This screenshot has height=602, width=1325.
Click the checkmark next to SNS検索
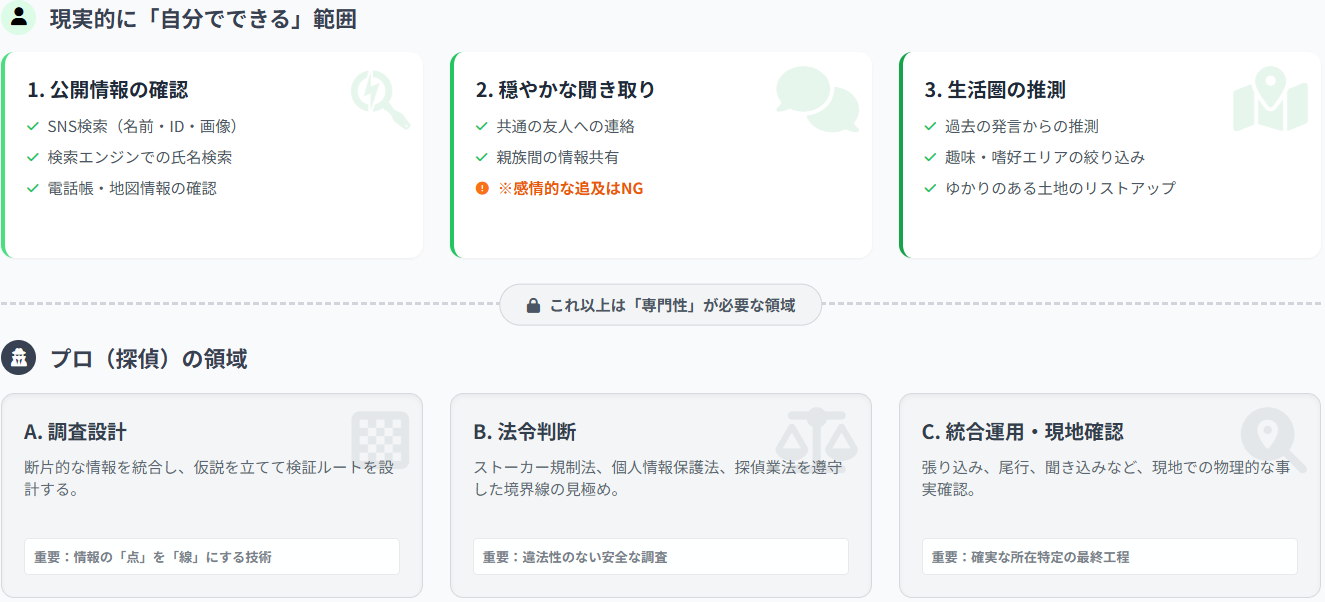[33, 127]
